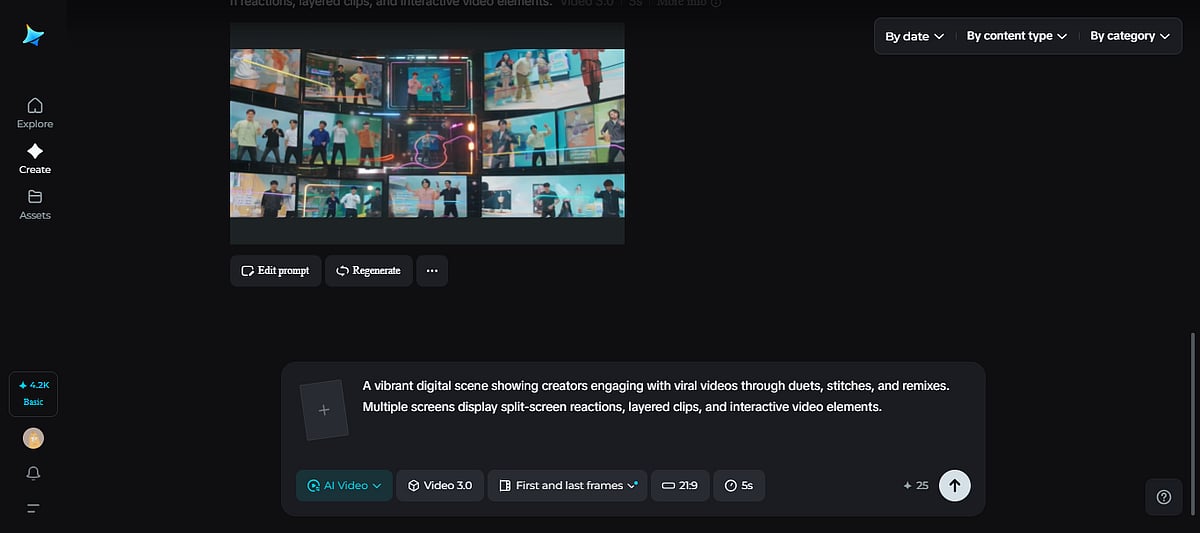This screenshot has width=1200, height=533.
Task: Select Create in the sidebar
Action: (35, 158)
